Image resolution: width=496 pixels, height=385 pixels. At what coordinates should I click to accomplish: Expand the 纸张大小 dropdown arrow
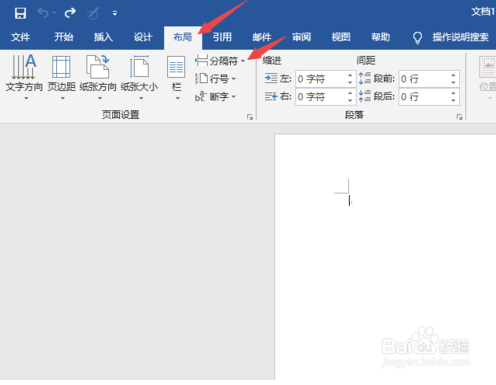[x=141, y=98]
